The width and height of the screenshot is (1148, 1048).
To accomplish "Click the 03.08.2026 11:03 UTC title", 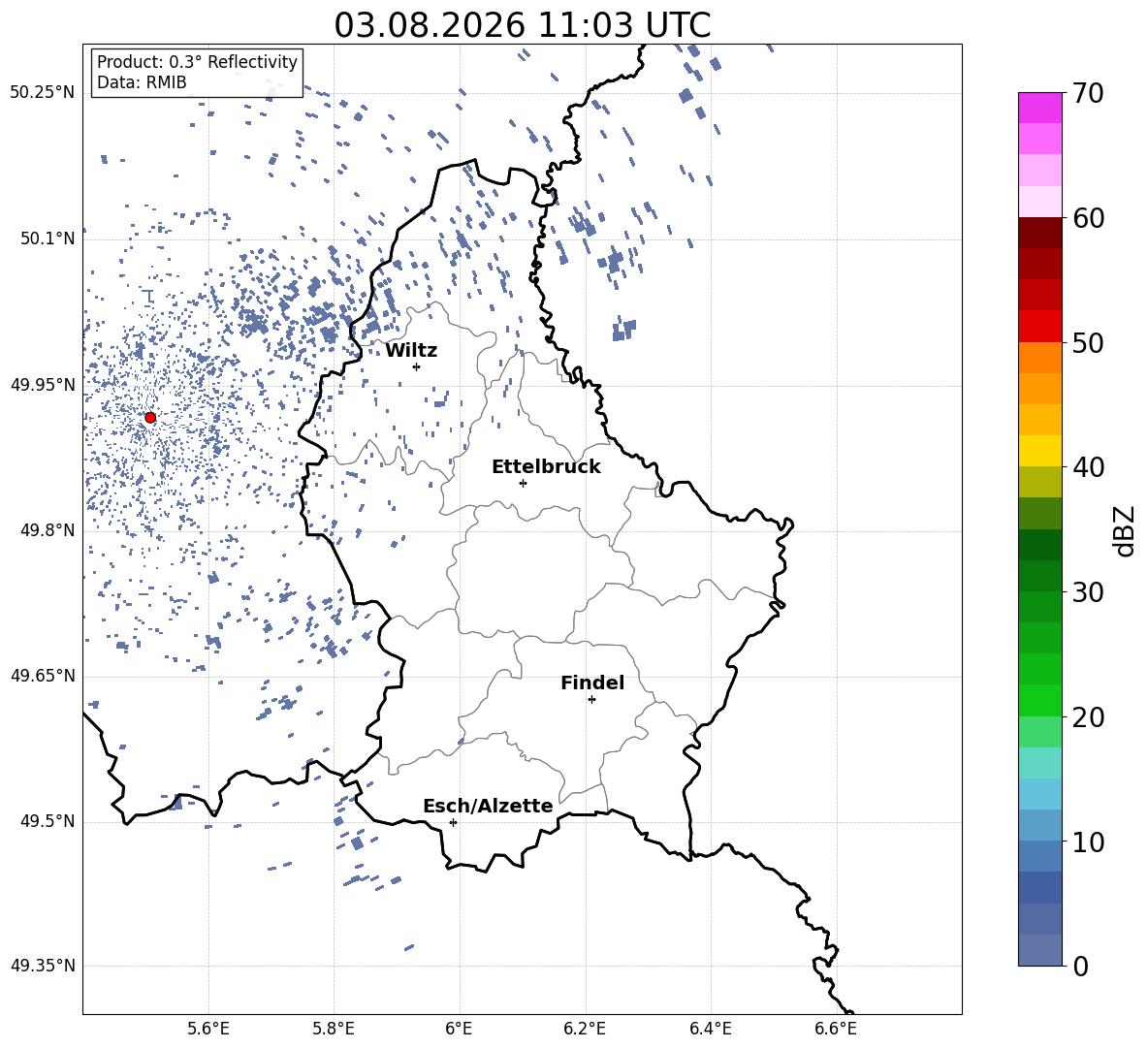I will (522, 25).
